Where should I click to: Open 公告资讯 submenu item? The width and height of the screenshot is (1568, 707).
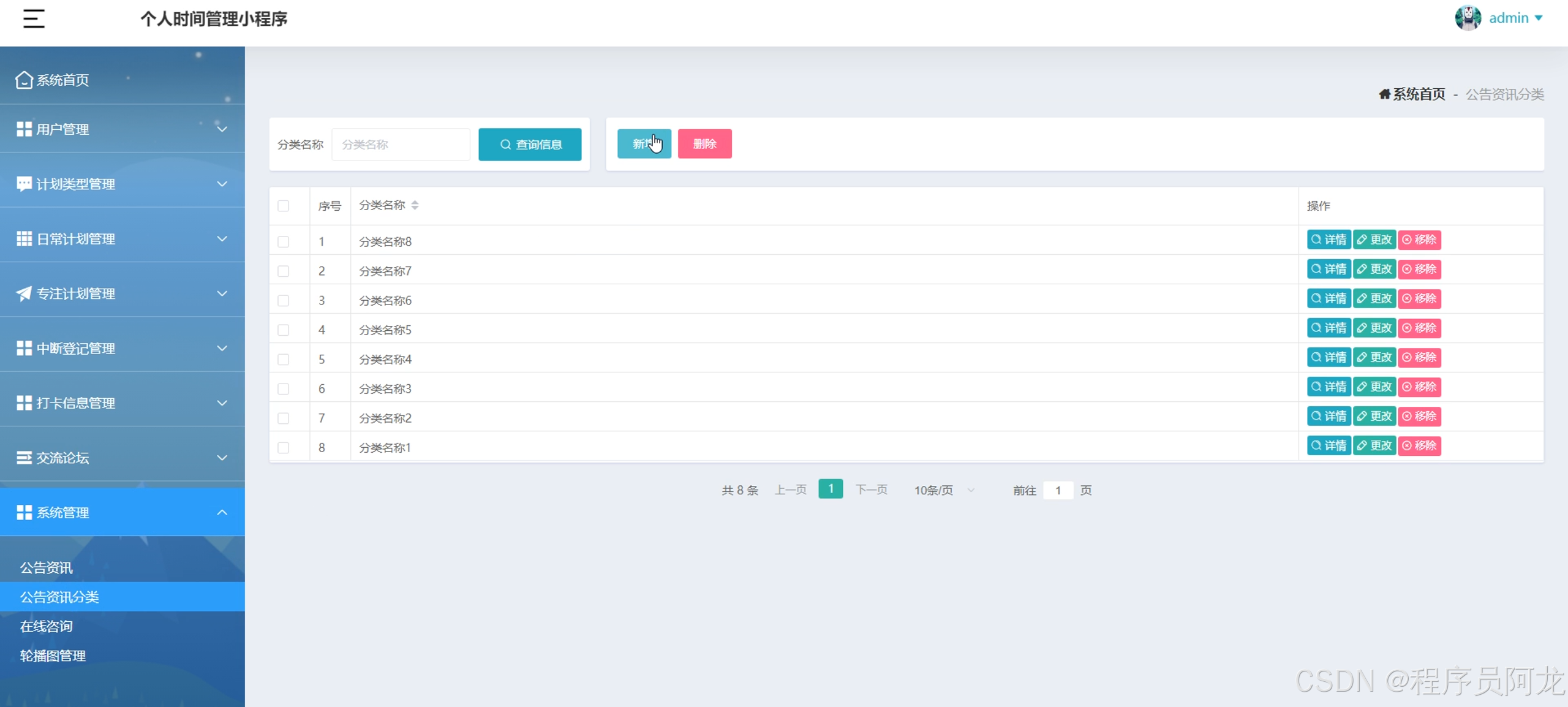coord(47,567)
